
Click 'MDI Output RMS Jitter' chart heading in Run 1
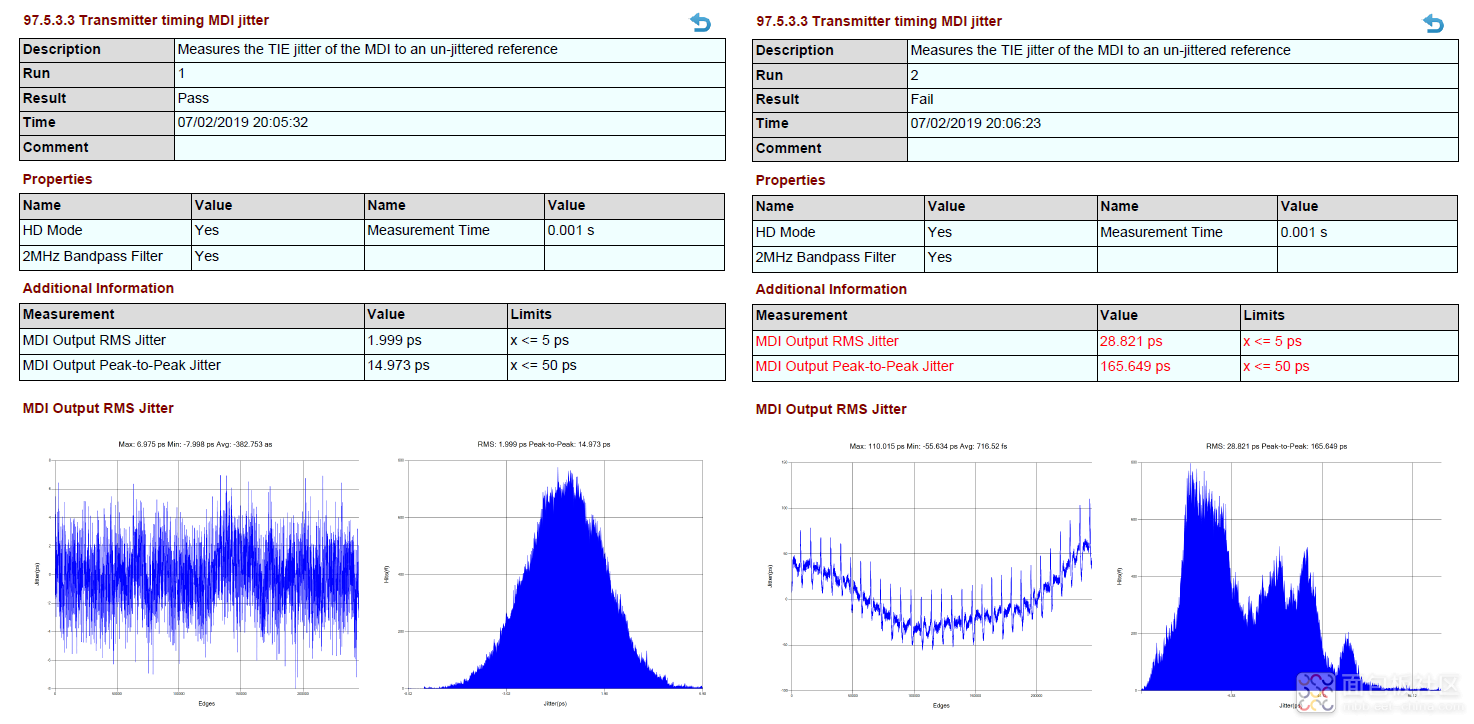click(x=98, y=408)
